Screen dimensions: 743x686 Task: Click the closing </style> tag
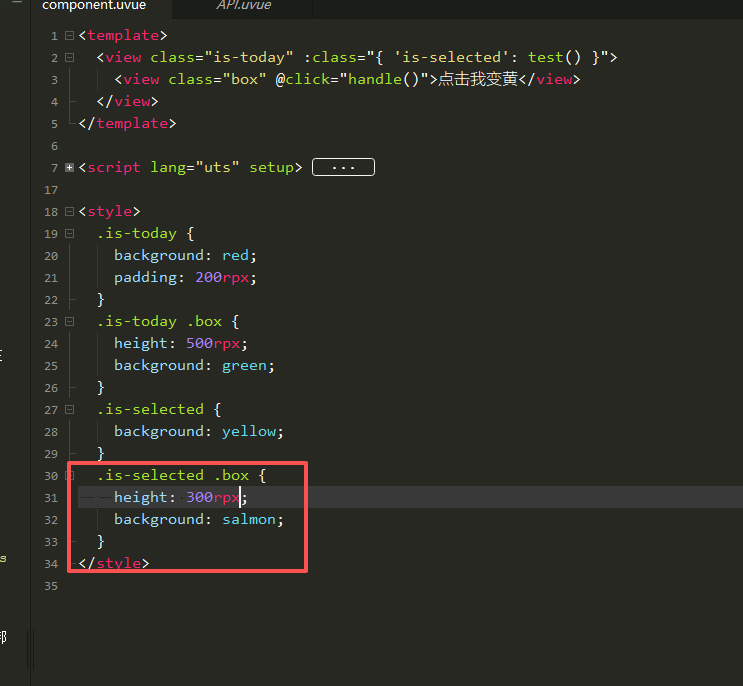tap(113, 563)
